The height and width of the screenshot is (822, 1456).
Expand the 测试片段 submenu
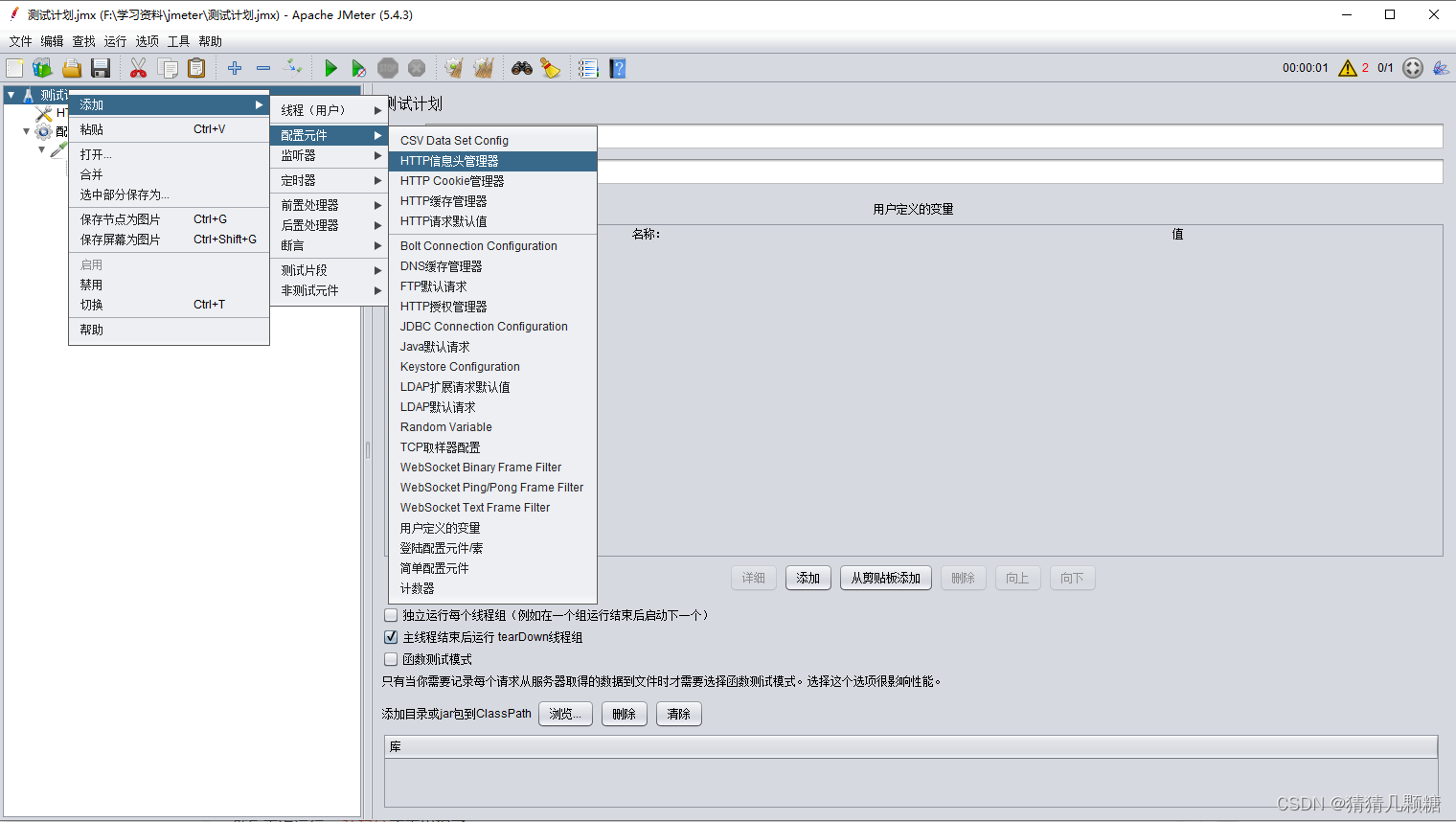click(x=329, y=270)
